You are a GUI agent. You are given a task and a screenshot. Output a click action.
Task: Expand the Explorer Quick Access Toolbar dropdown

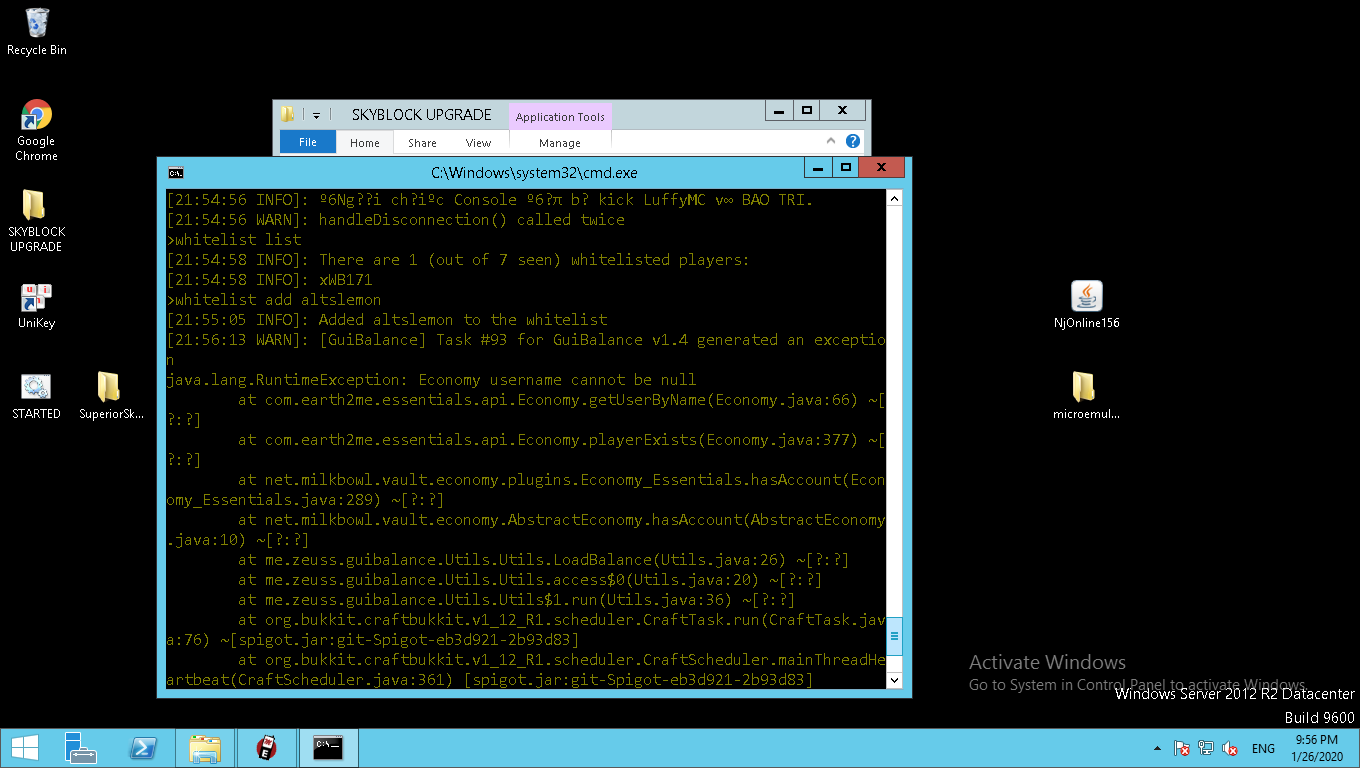pyautogui.click(x=316, y=115)
